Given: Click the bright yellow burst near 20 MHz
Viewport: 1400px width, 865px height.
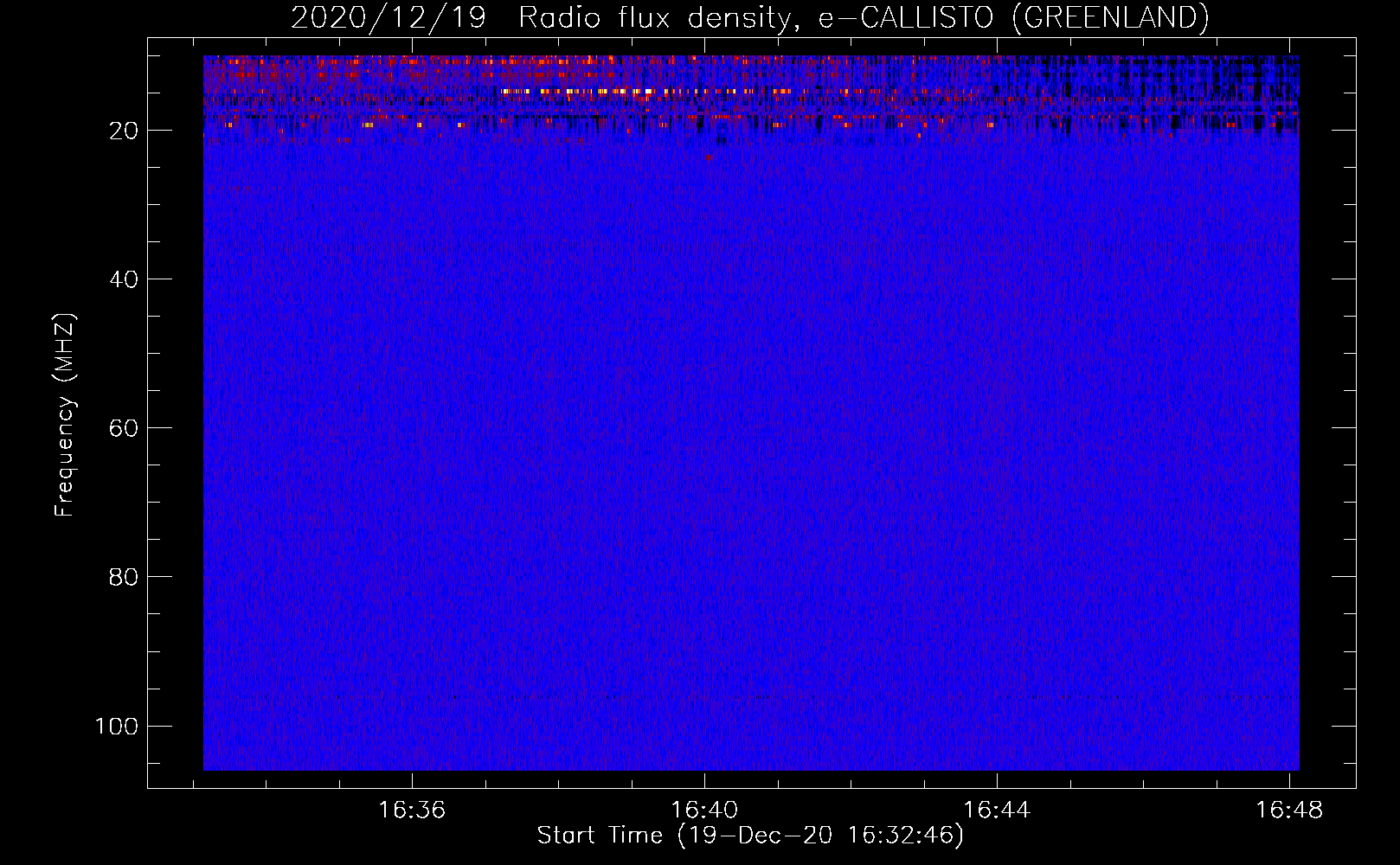Looking at the screenshot, I should (369, 125).
